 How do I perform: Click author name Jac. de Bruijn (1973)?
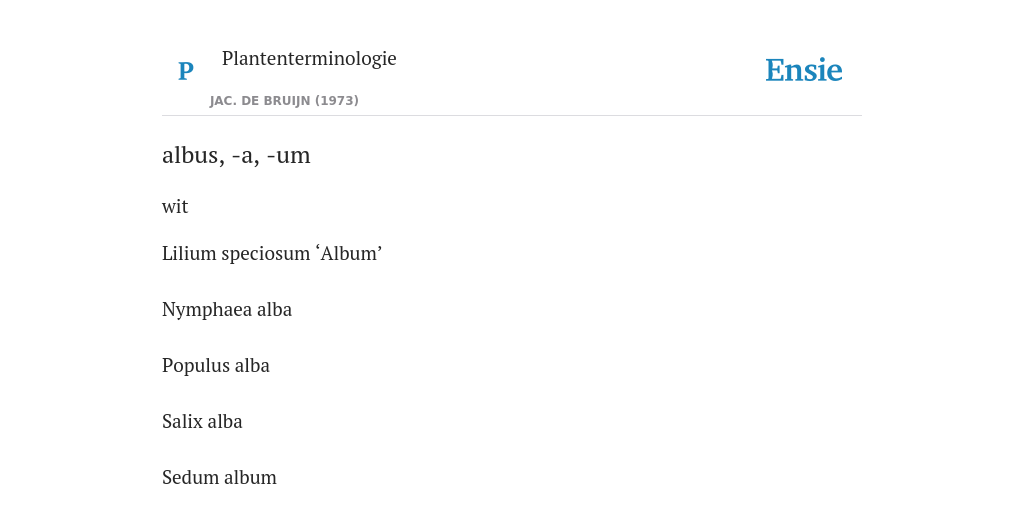284,101
